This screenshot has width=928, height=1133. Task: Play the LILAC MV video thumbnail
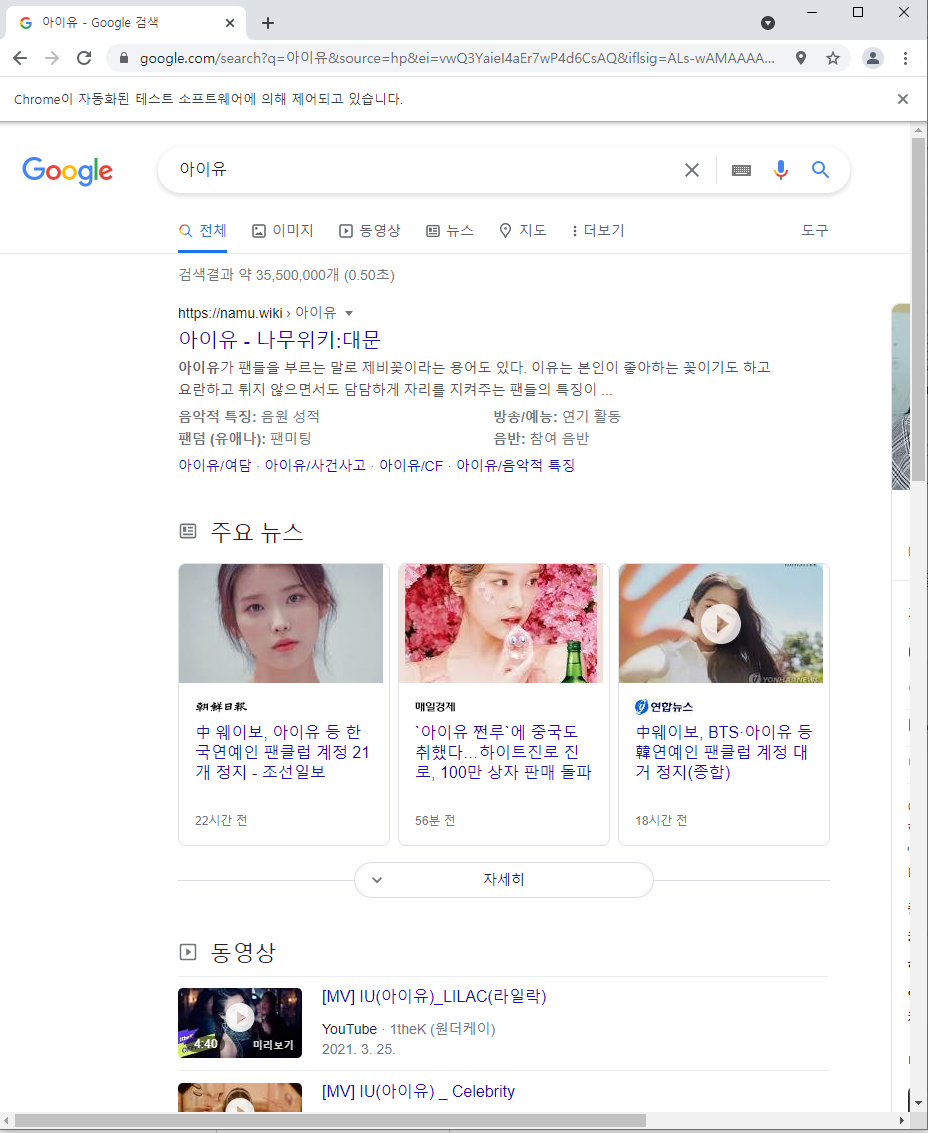[240, 1022]
